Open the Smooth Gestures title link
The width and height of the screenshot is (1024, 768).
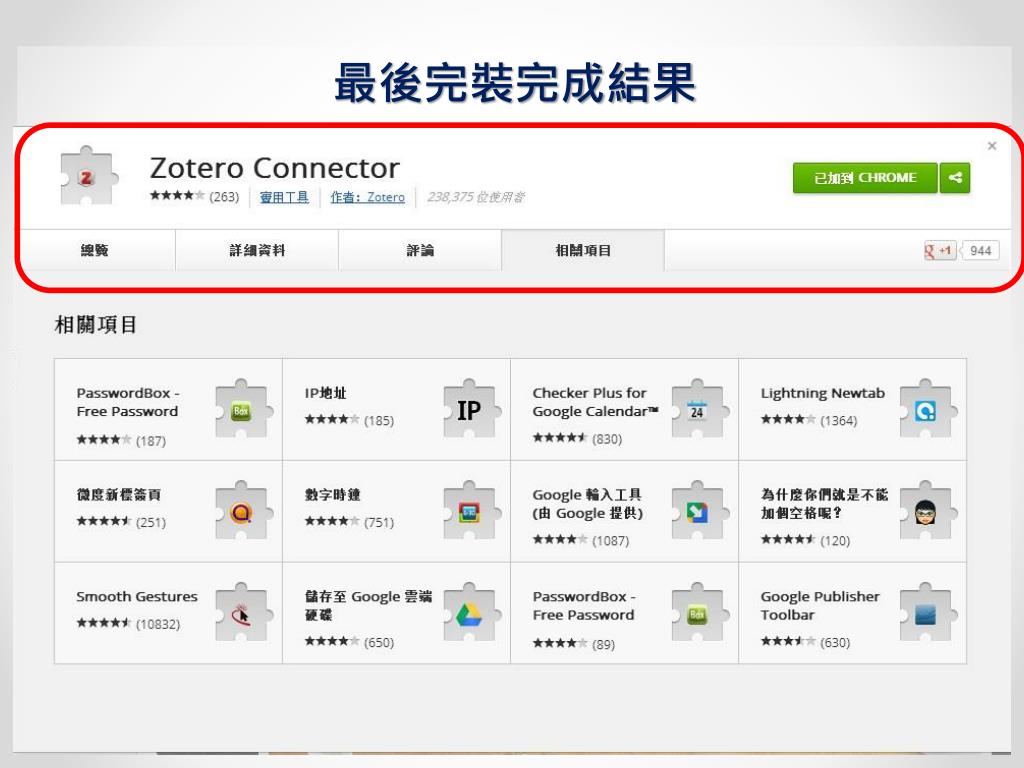pos(136,597)
